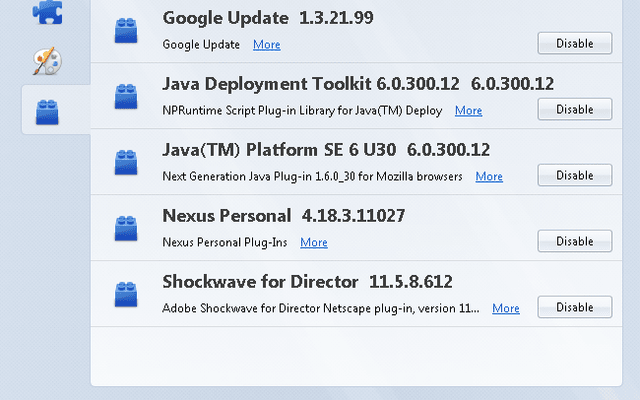Image resolution: width=640 pixels, height=400 pixels.
Task: Click the NPRuntime Script Plug-in Library description
Action: click(302, 111)
